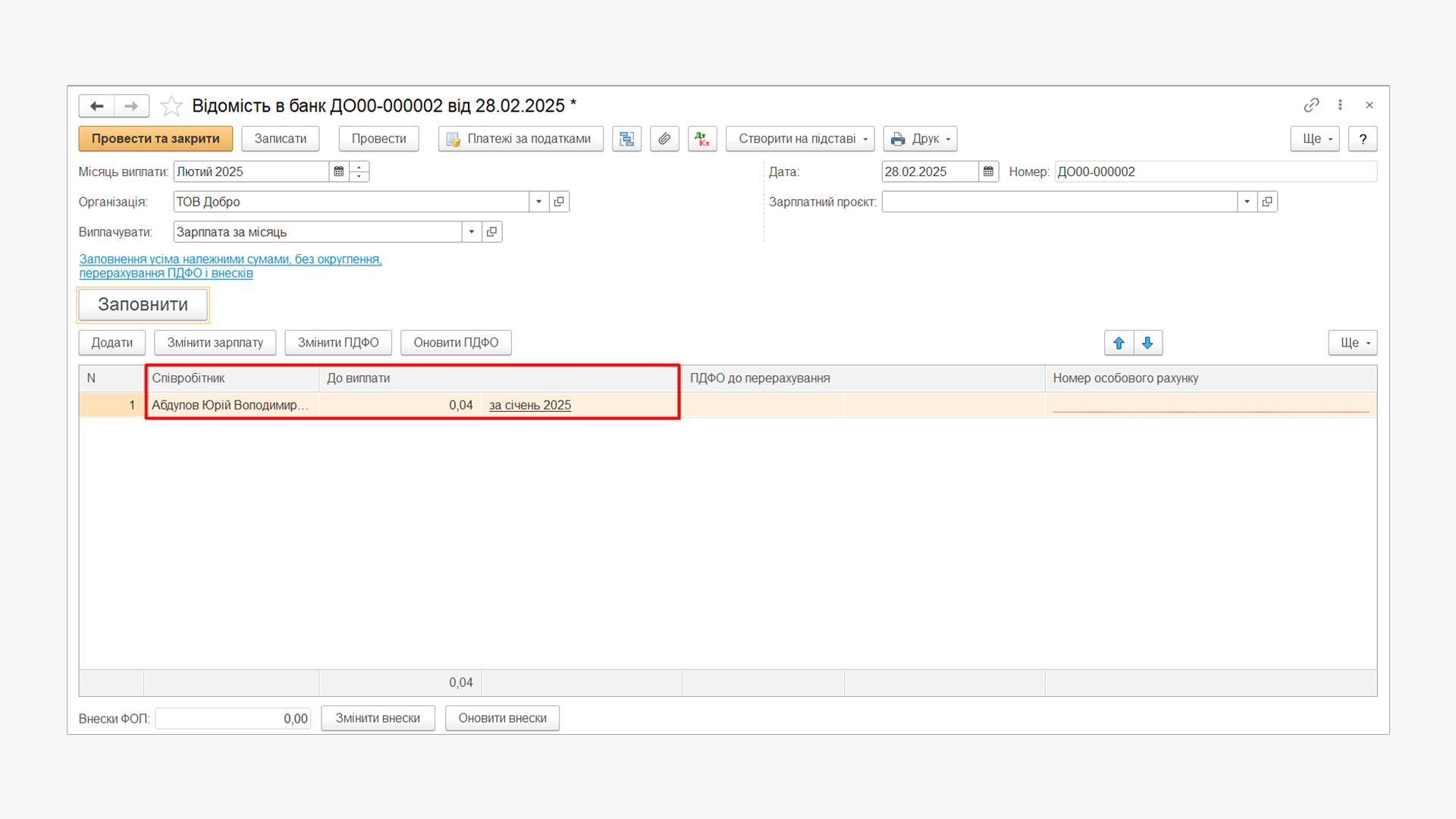Click Номер особового рахунку cell
Viewport: 1456px width, 819px height.
(1210, 405)
